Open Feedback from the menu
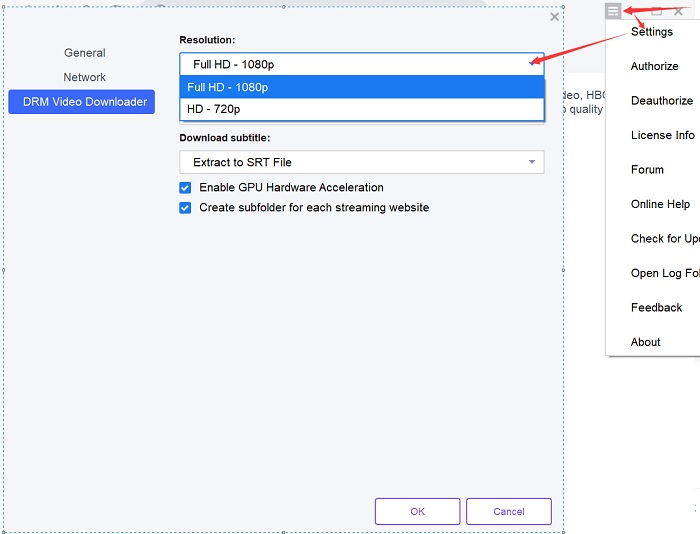Viewport: 700px width, 534px height. pos(656,308)
